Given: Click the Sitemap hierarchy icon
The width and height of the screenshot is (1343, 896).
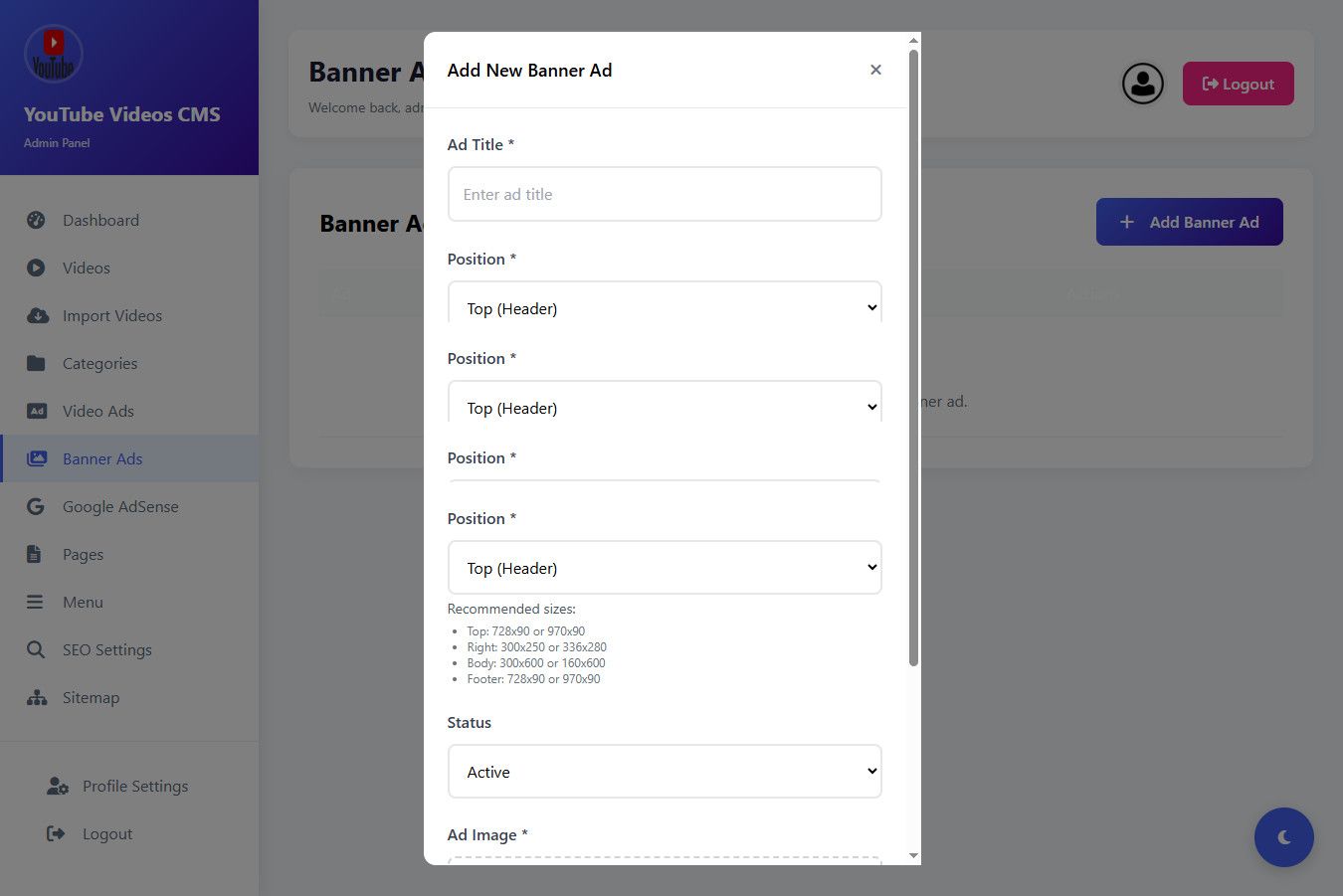Looking at the screenshot, I should pos(37,698).
